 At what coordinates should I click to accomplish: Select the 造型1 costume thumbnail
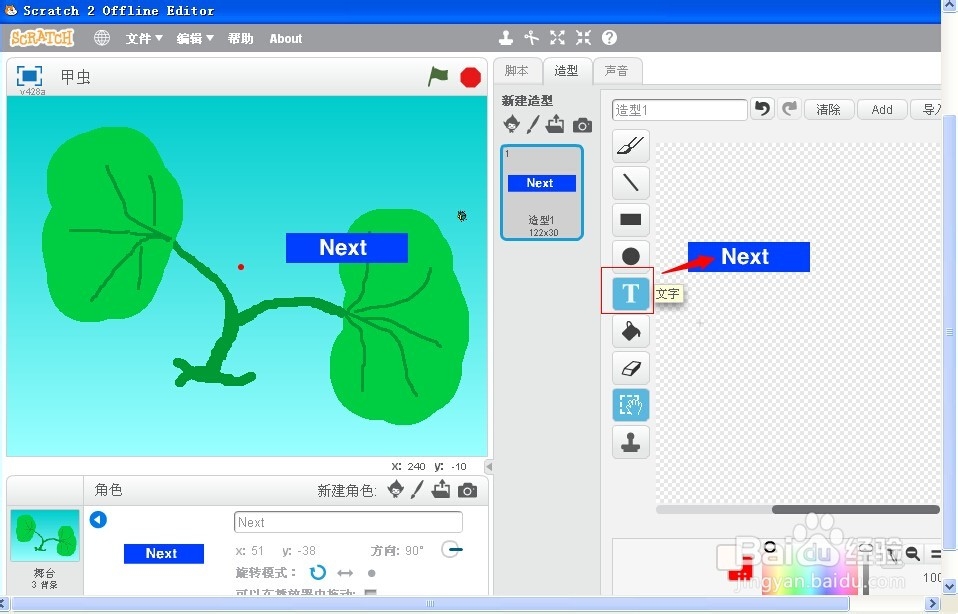(x=542, y=192)
